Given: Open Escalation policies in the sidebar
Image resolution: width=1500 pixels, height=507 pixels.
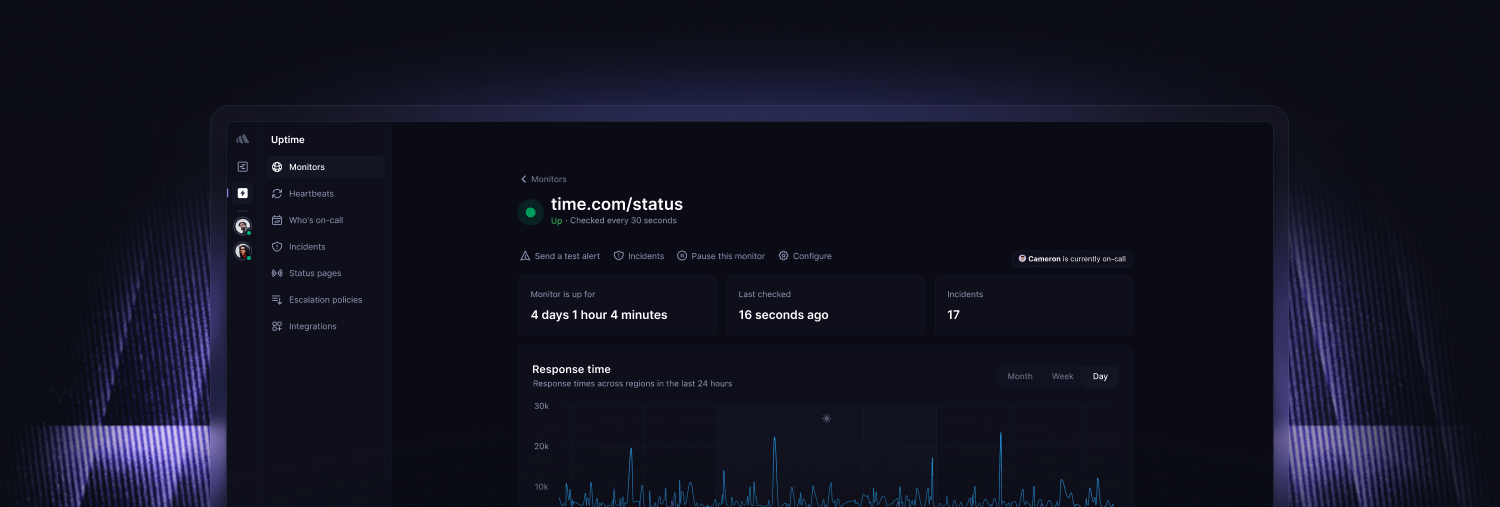Looking at the screenshot, I should 326,300.
